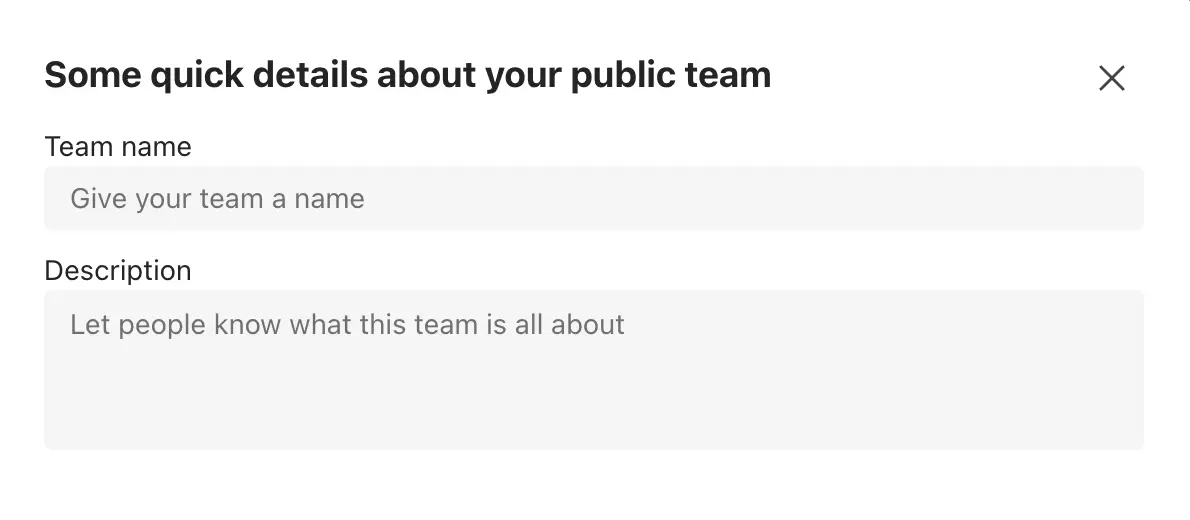Focus the Description text area
The height and width of the screenshot is (520, 1190).
[593, 369]
